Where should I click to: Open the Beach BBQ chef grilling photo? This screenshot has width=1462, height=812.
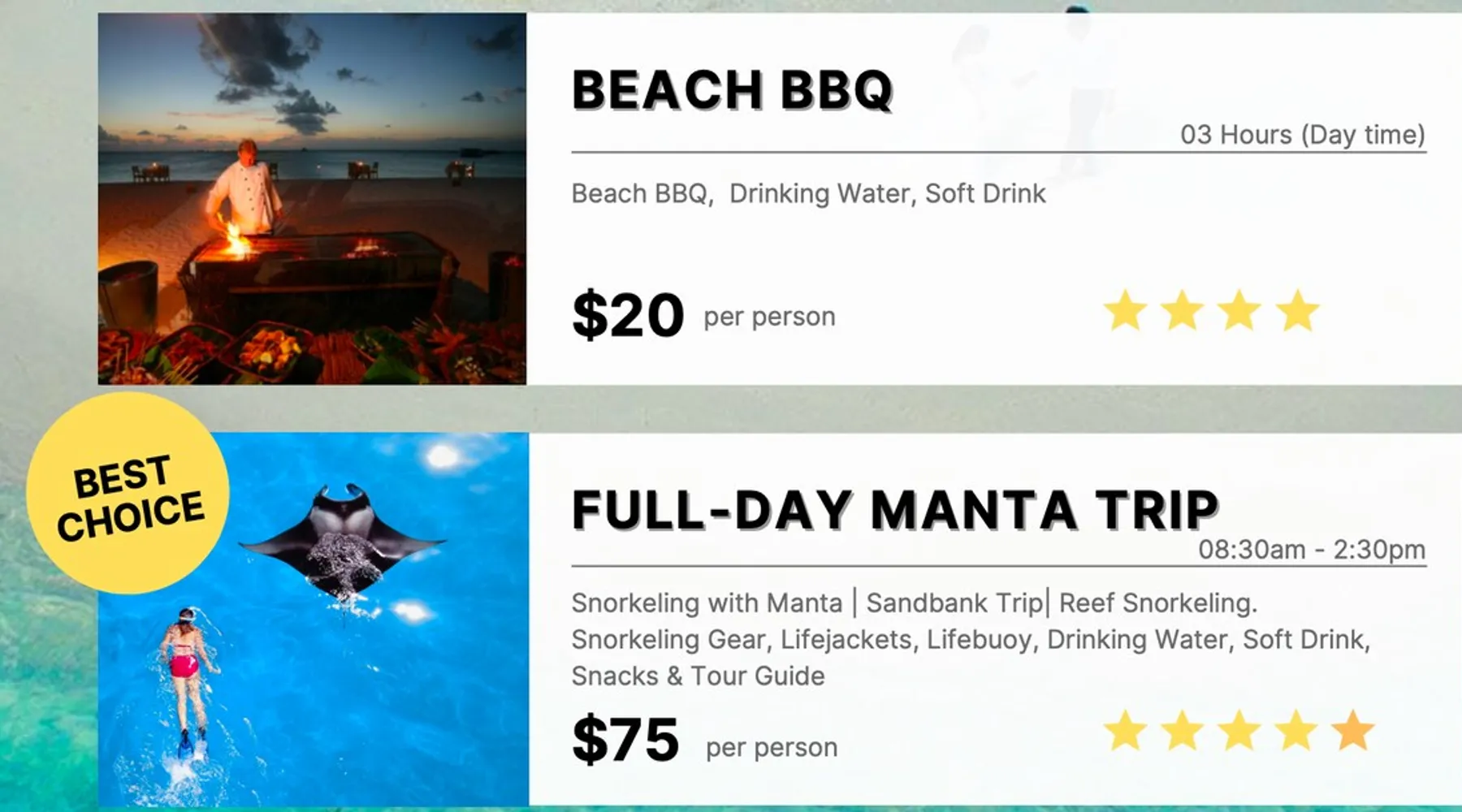coord(312,199)
